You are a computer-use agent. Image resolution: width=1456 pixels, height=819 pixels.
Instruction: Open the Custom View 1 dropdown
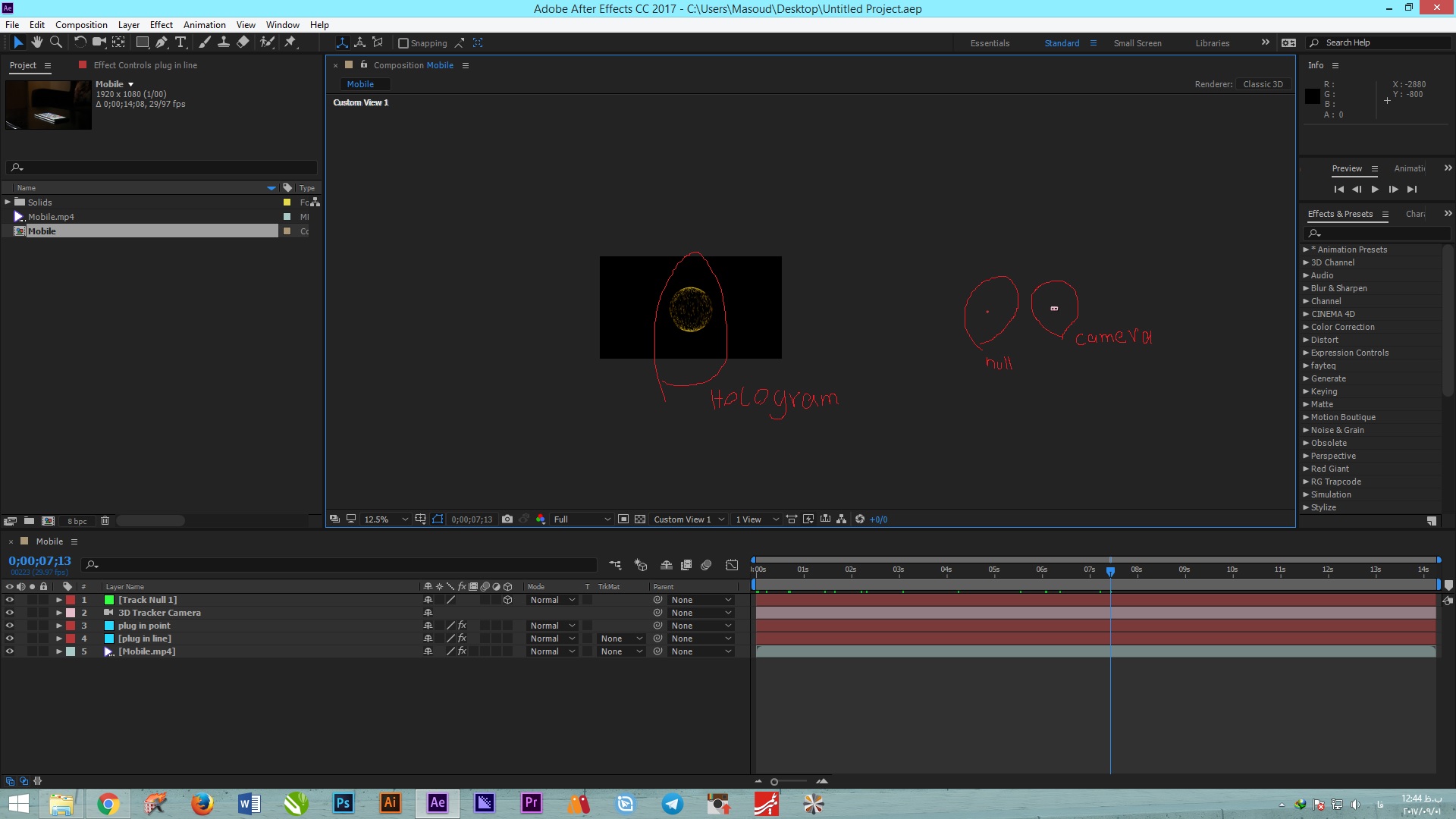pos(689,519)
